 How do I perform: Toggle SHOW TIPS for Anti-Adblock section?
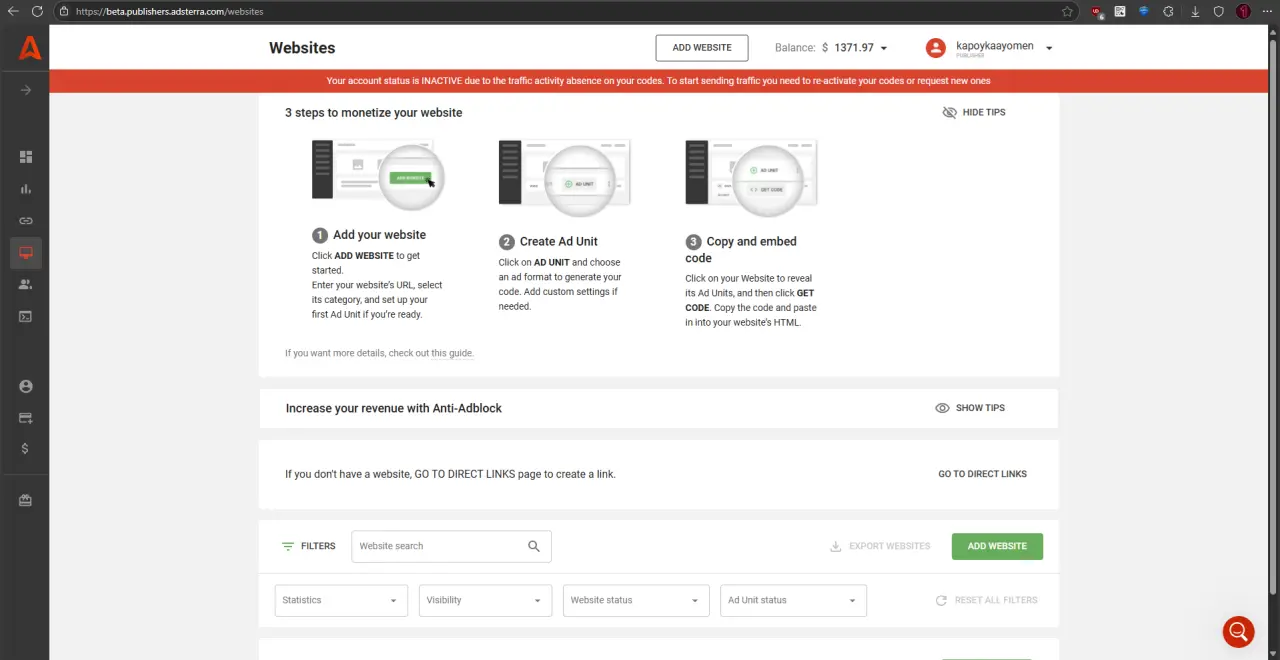point(970,408)
